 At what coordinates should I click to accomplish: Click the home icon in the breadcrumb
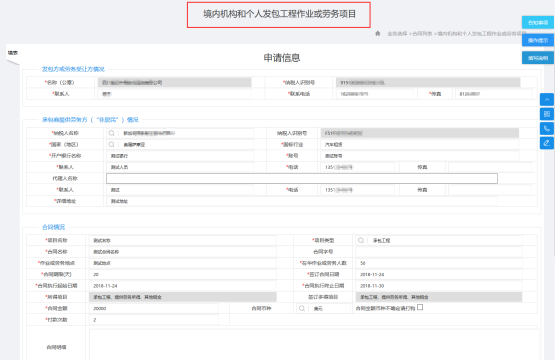[378, 33]
